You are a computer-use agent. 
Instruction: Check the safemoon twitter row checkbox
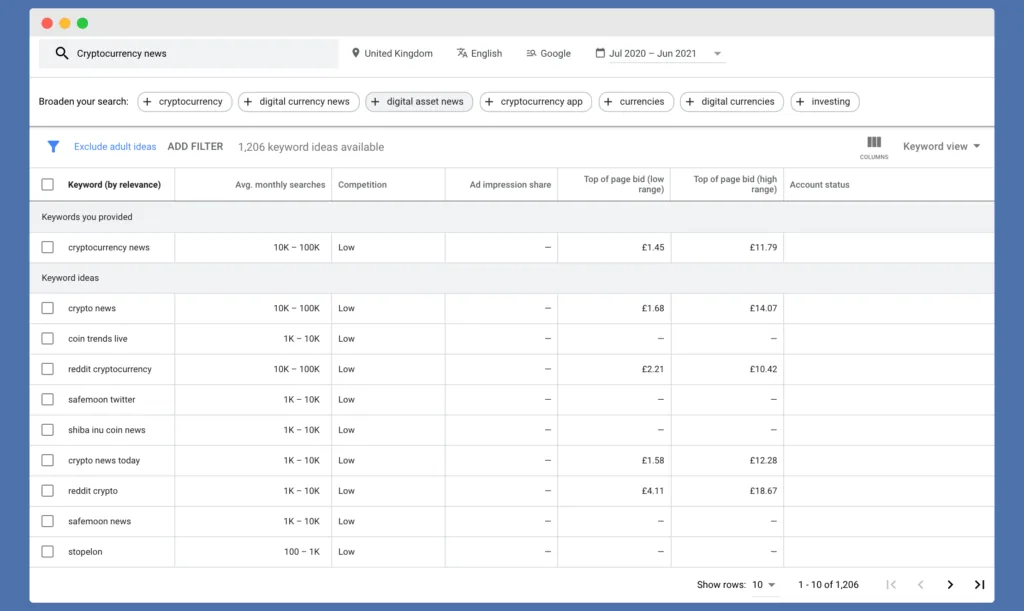click(46, 399)
